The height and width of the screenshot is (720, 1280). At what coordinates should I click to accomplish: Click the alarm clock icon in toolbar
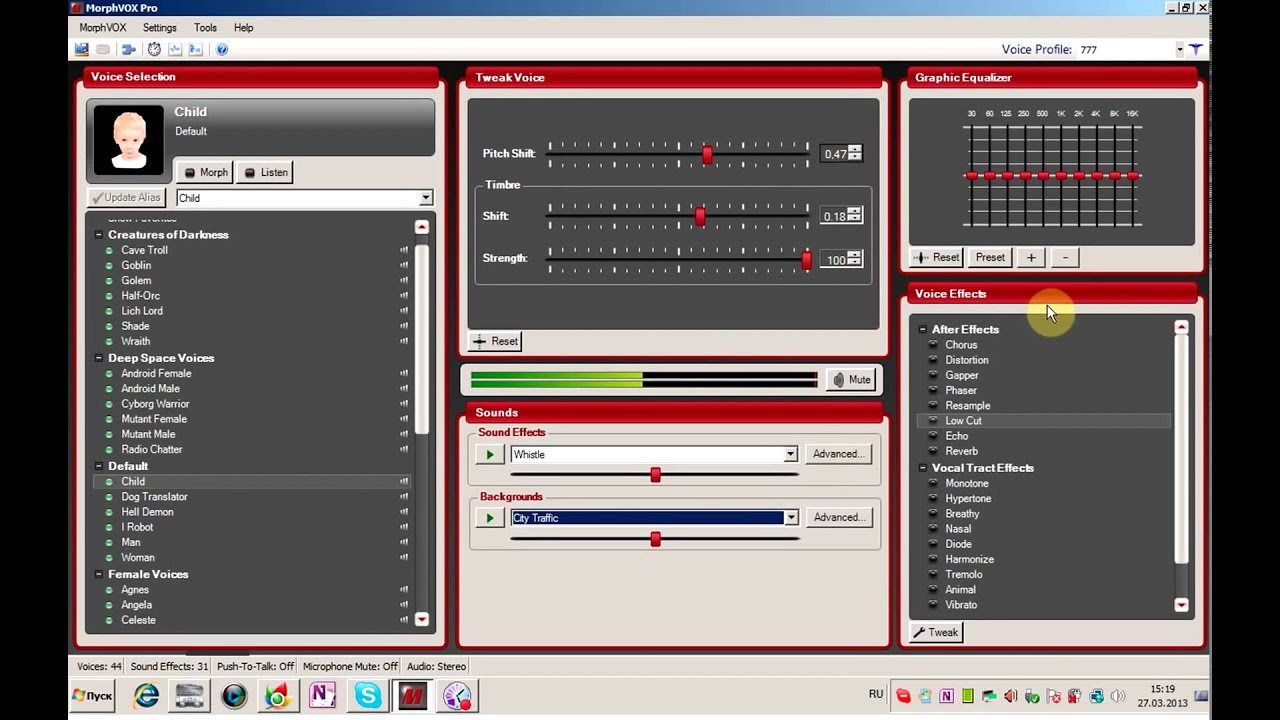(x=154, y=49)
